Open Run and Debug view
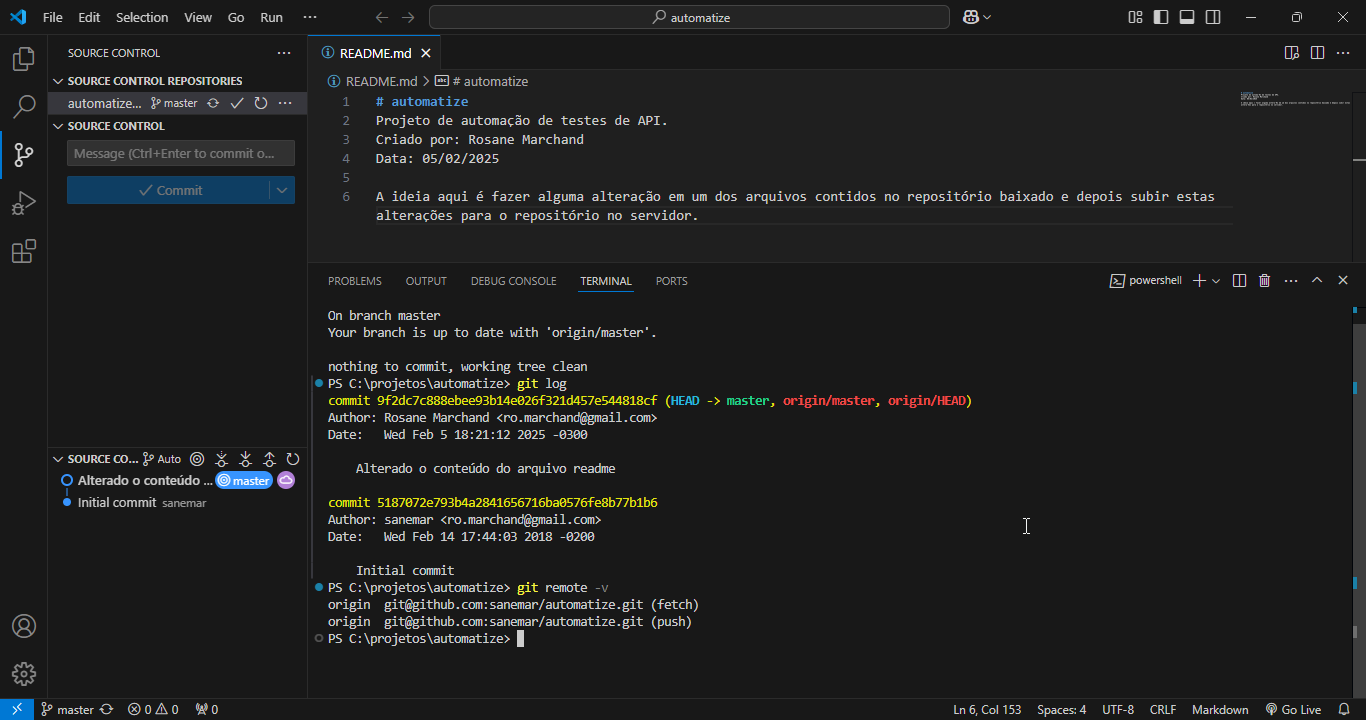The width and height of the screenshot is (1366, 720). [x=23, y=203]
